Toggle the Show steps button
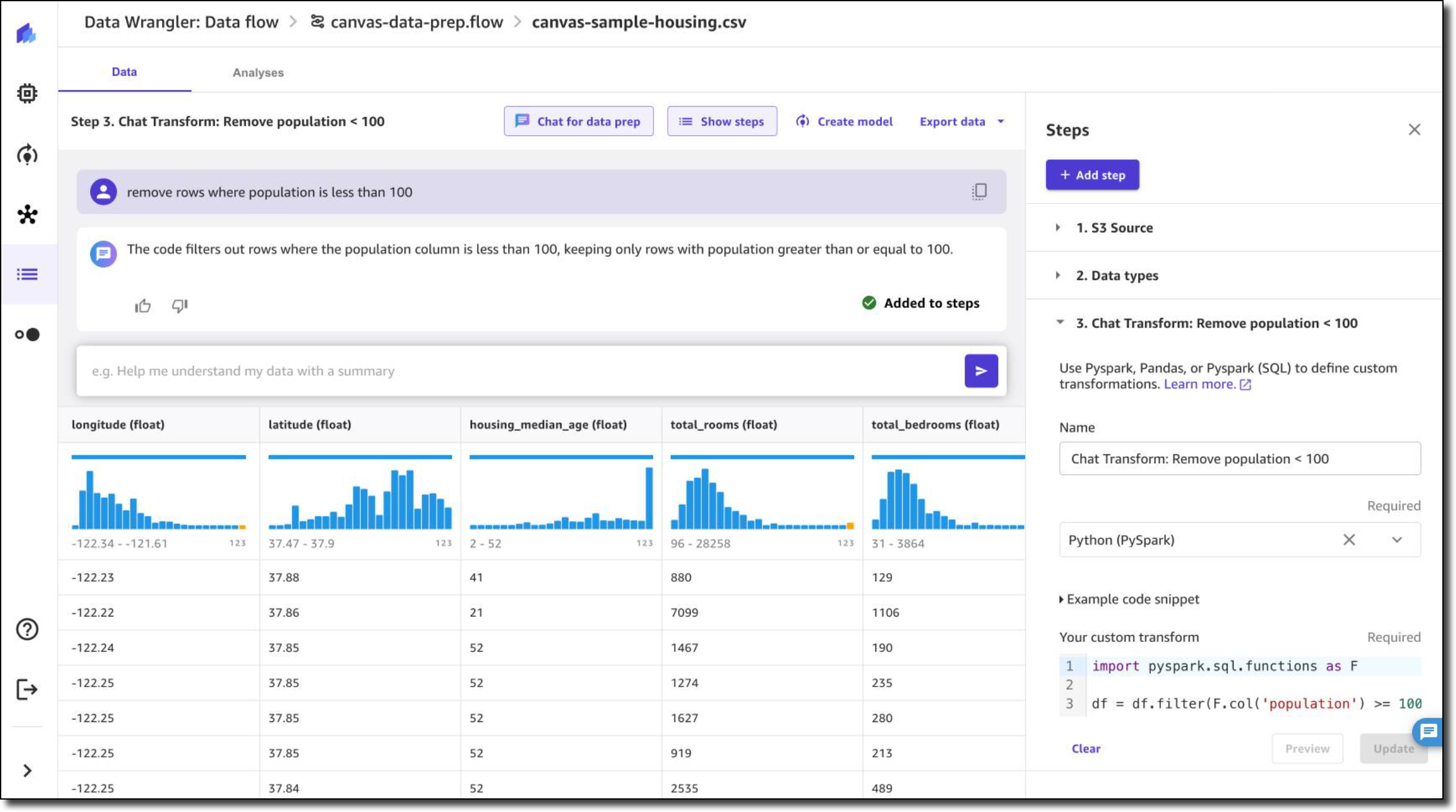Screen dimensions: 1456x812 tap(722, 122)
